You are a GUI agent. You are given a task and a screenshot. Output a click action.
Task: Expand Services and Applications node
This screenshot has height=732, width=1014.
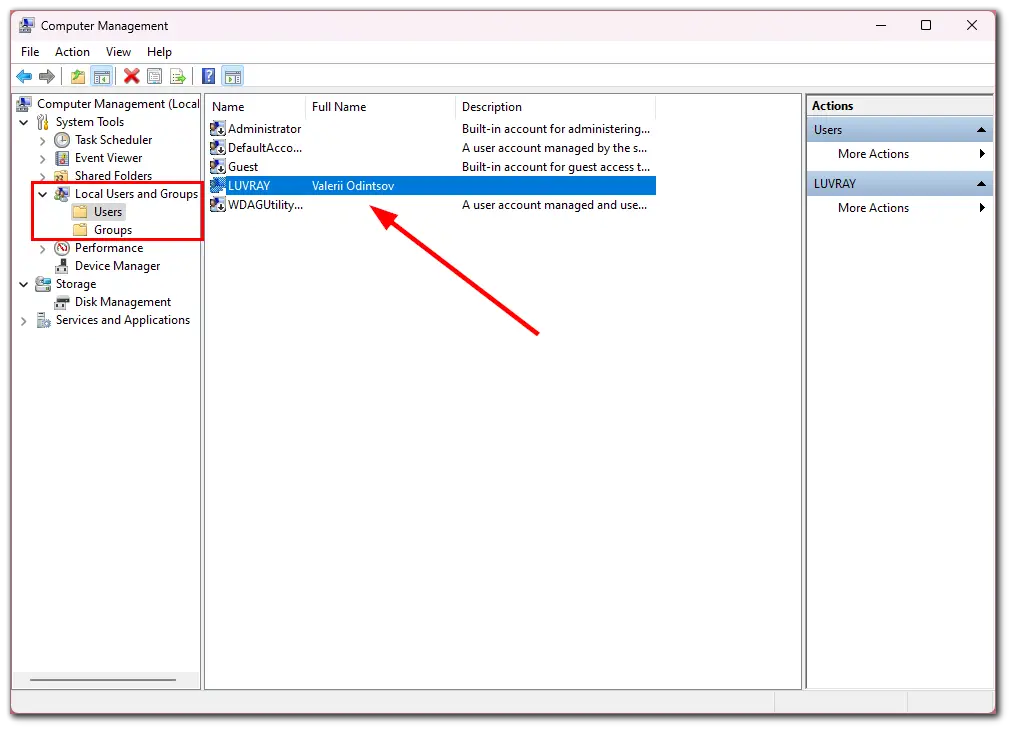[23, 320]
